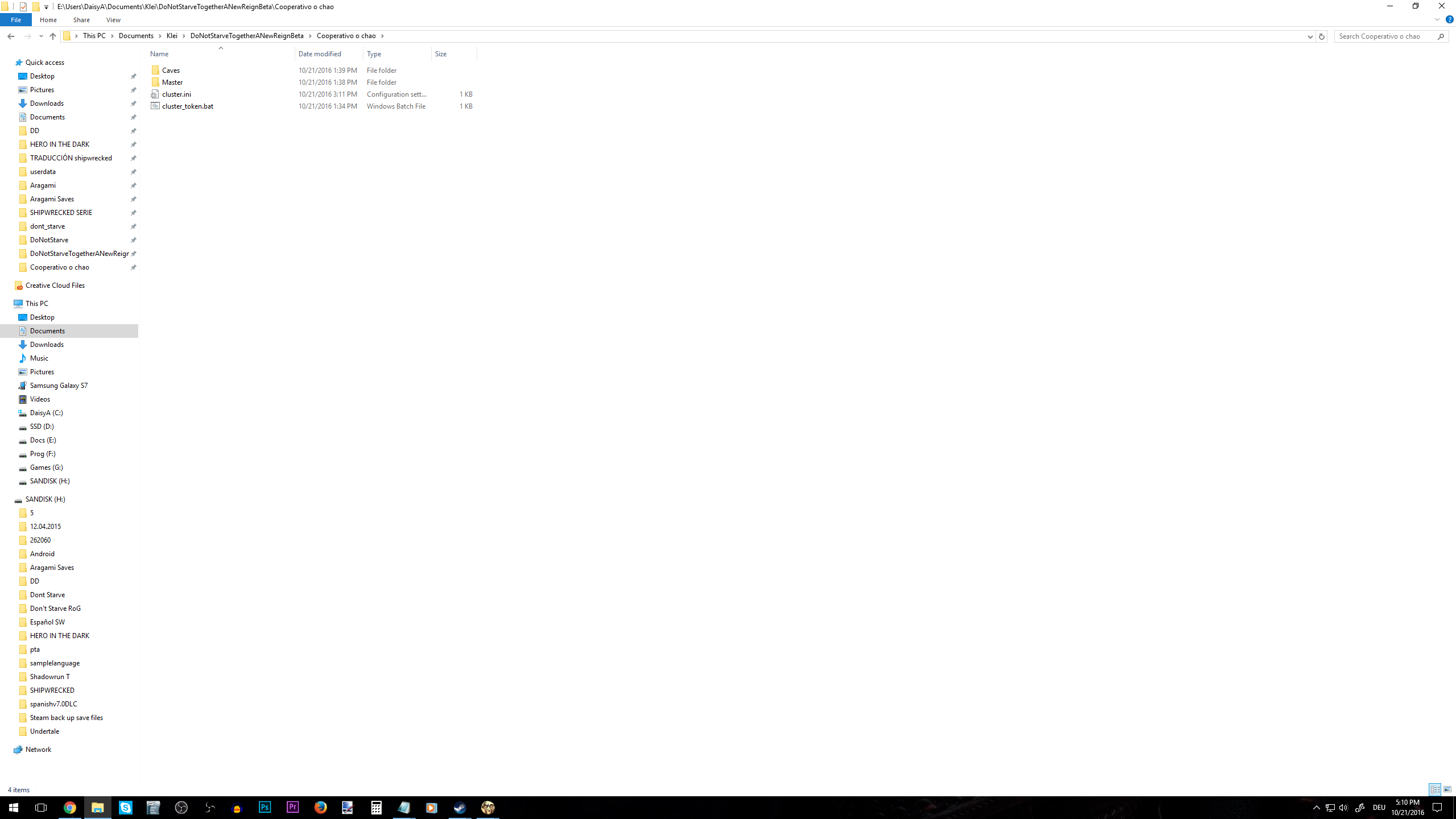Open the Caves folder

171,71
